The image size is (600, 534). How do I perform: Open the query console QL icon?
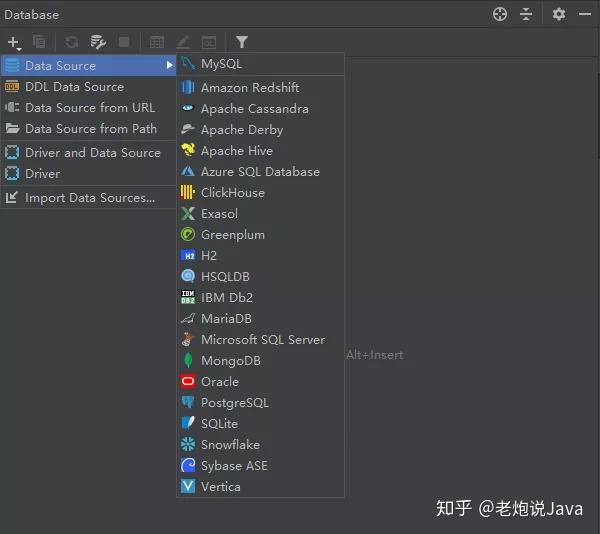tap(209, 42)
